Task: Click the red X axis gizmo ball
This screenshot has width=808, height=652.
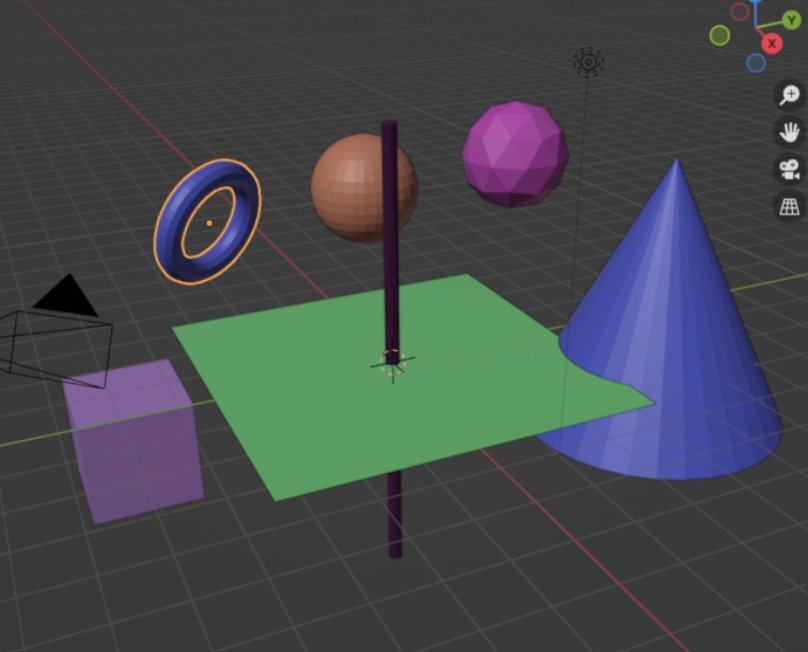Action: [772, 43]
